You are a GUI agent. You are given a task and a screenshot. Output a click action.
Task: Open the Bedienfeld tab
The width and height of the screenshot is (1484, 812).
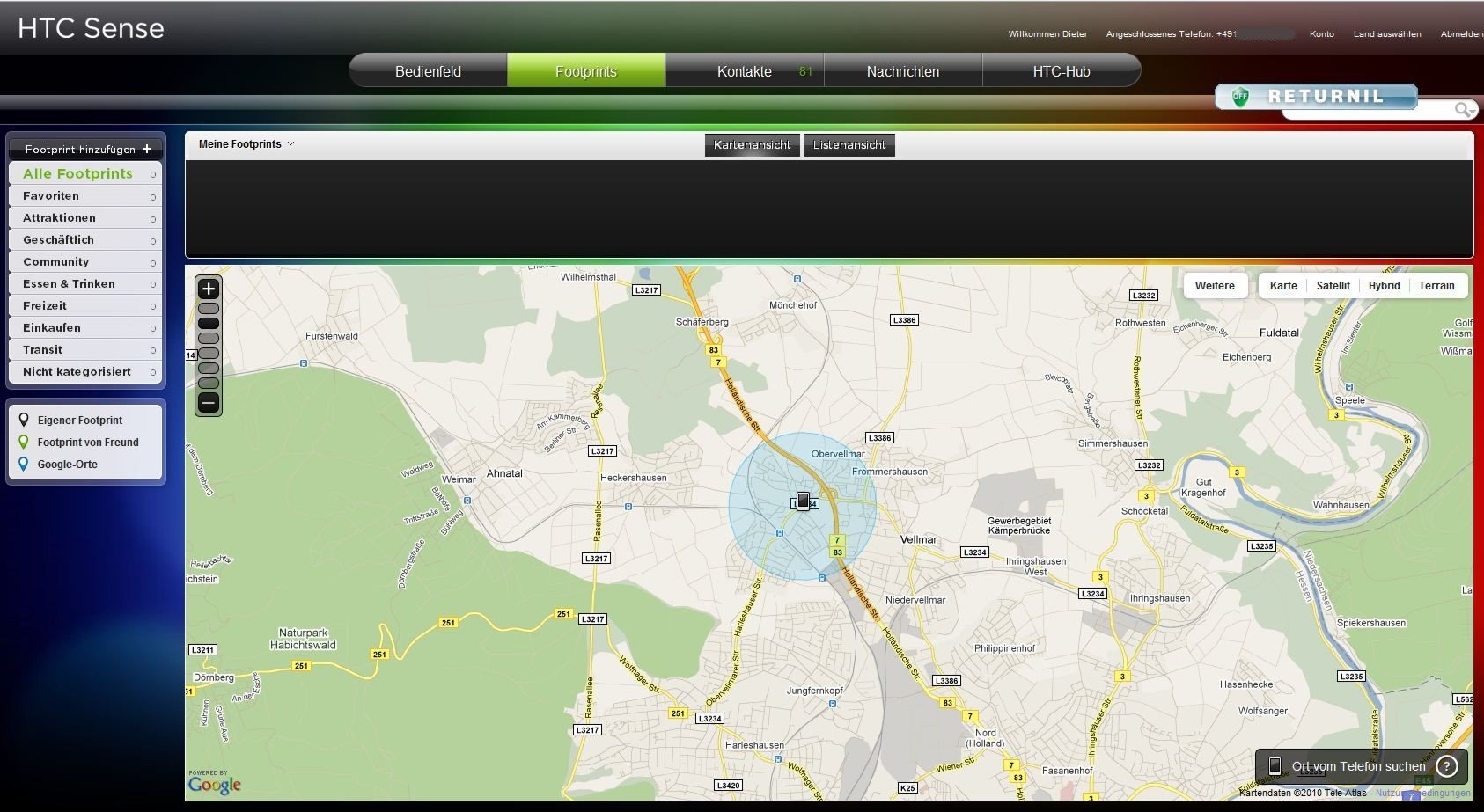(x=428, y=71)
